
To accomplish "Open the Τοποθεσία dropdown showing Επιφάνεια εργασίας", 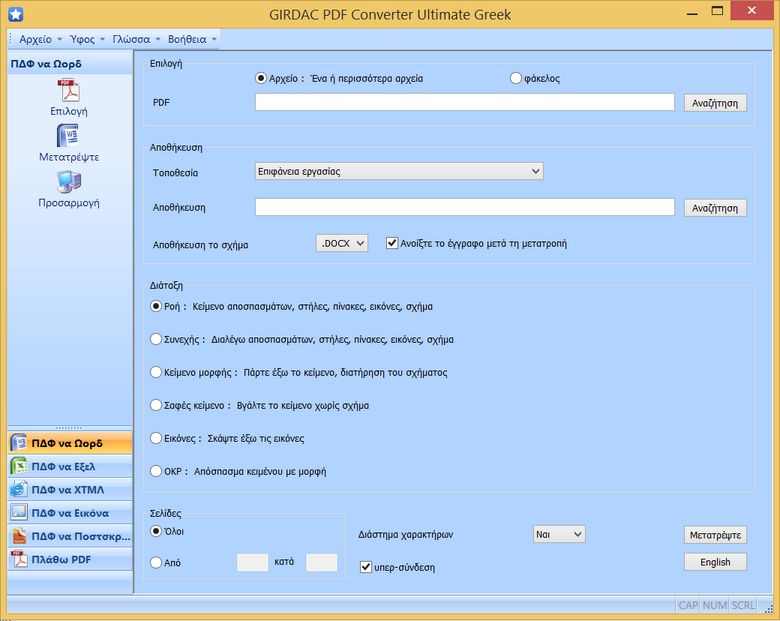I will 399,172.
